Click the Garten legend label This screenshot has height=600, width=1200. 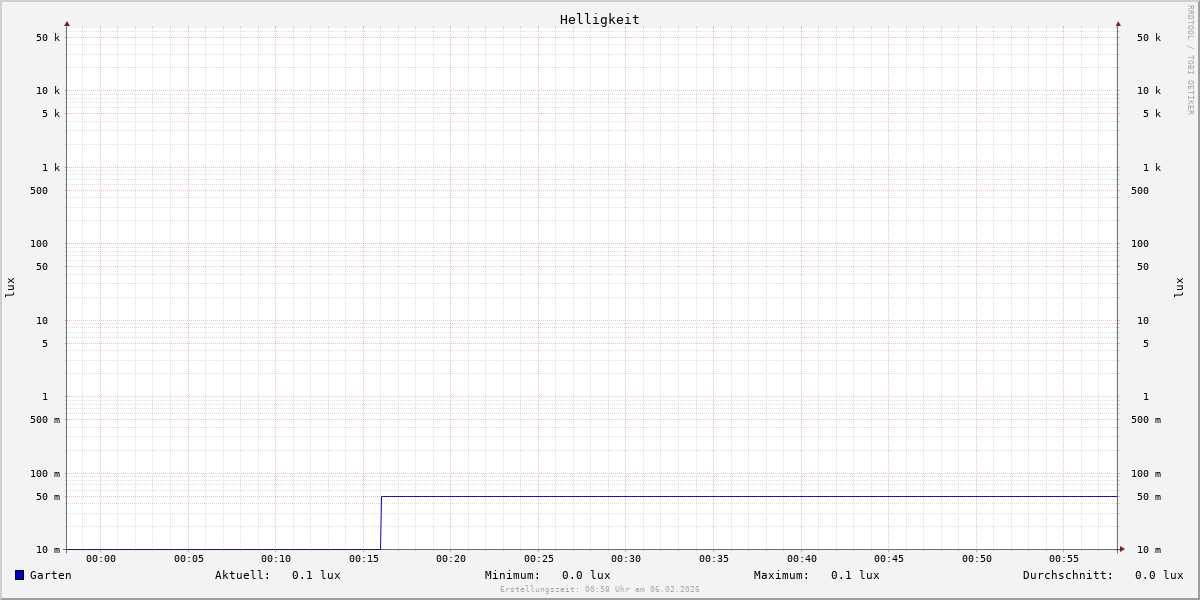coord(50,575)
